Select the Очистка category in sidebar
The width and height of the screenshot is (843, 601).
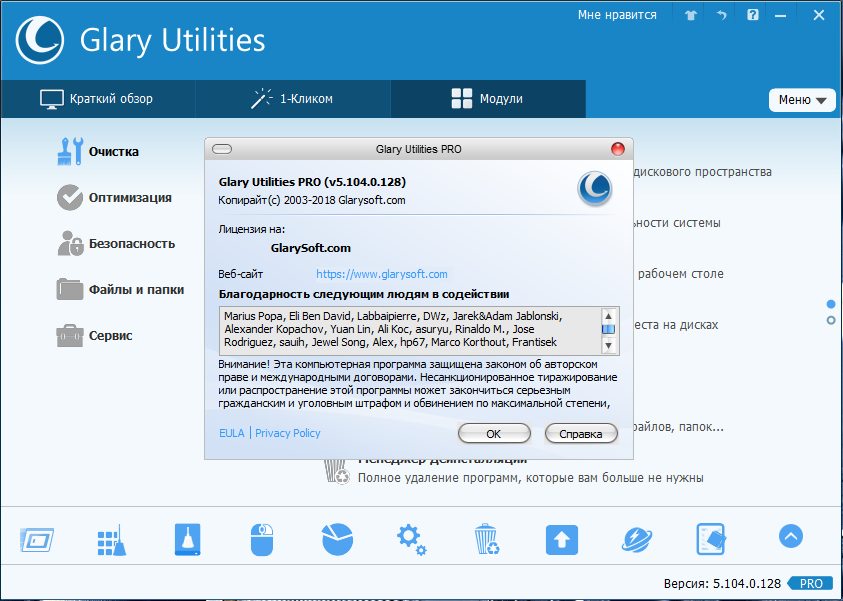98,152
